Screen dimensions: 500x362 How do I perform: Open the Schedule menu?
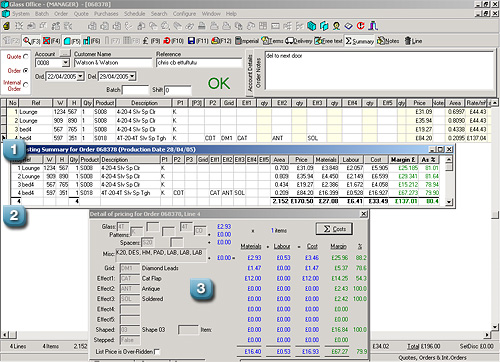(x=134, y=14)
